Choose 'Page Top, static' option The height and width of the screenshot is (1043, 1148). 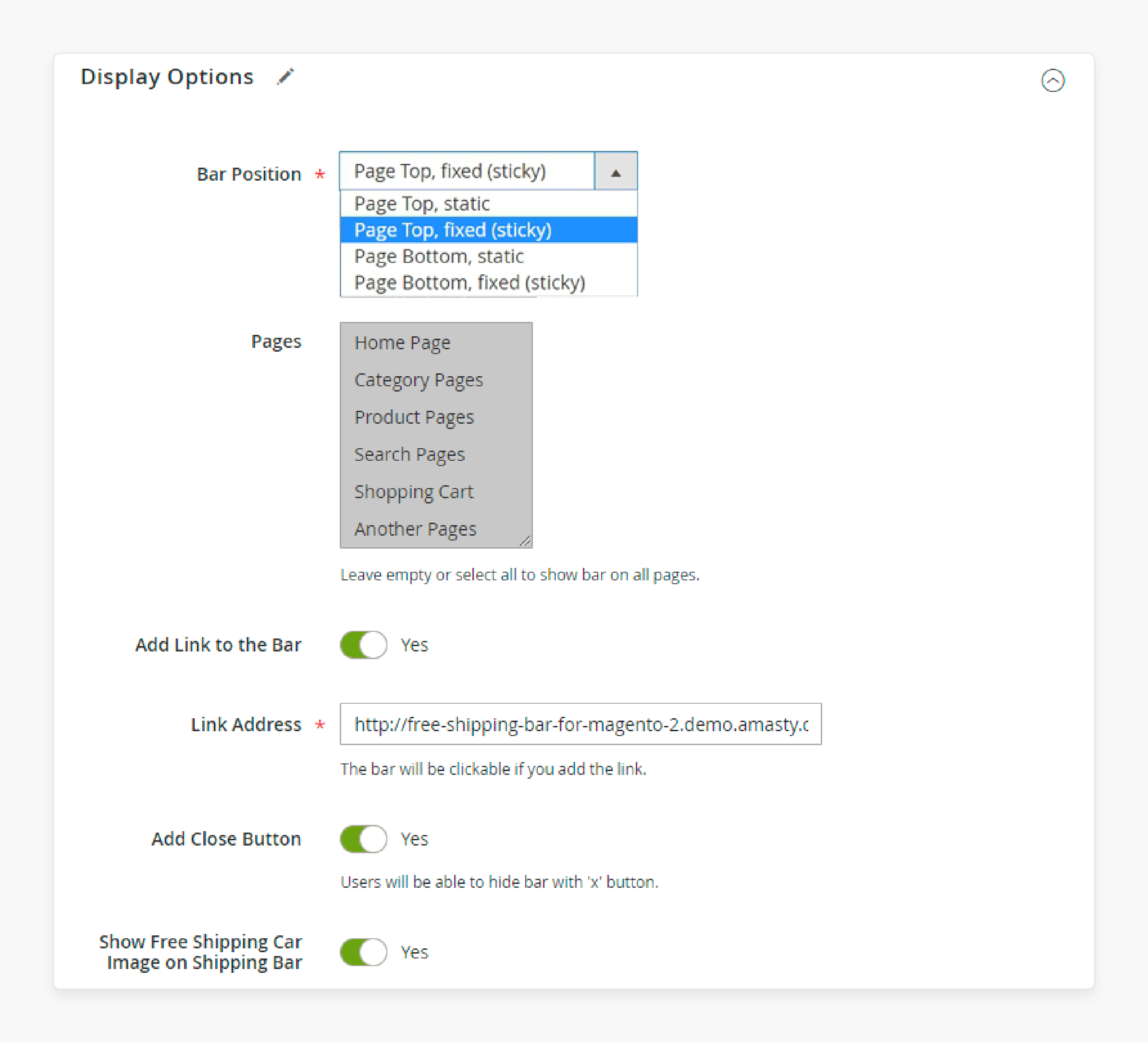point(489,204)
